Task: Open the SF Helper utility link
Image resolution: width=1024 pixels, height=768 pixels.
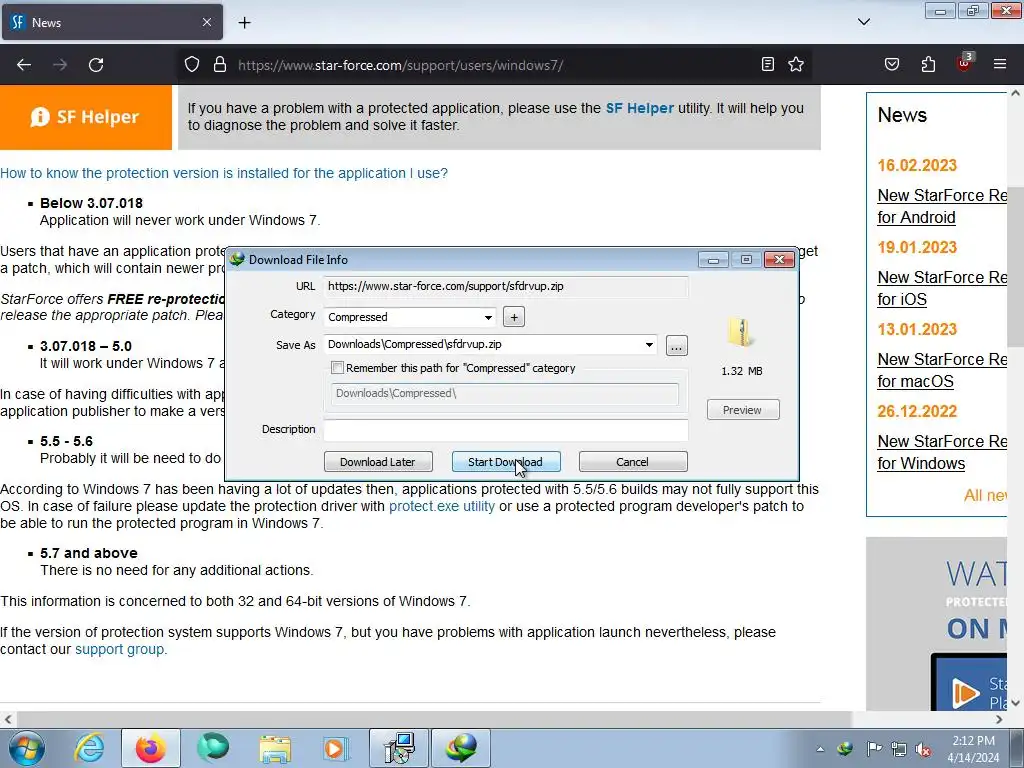Action: click(x=639, y=108)
